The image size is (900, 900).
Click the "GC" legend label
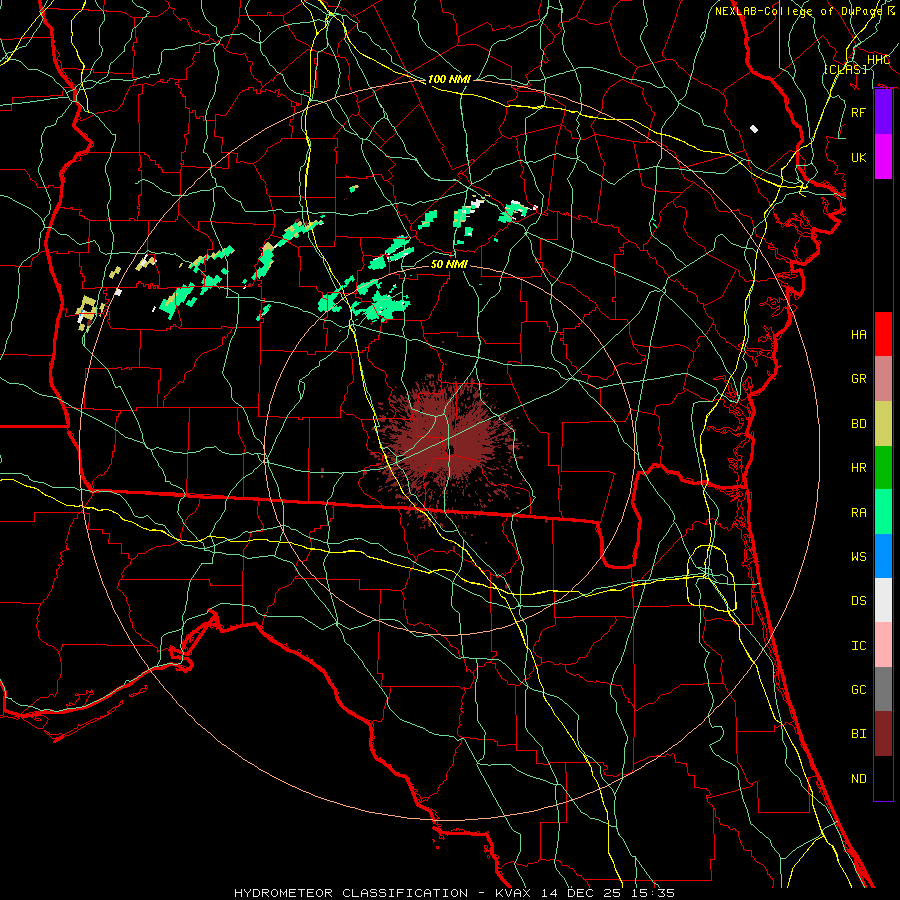coord(859,689)
